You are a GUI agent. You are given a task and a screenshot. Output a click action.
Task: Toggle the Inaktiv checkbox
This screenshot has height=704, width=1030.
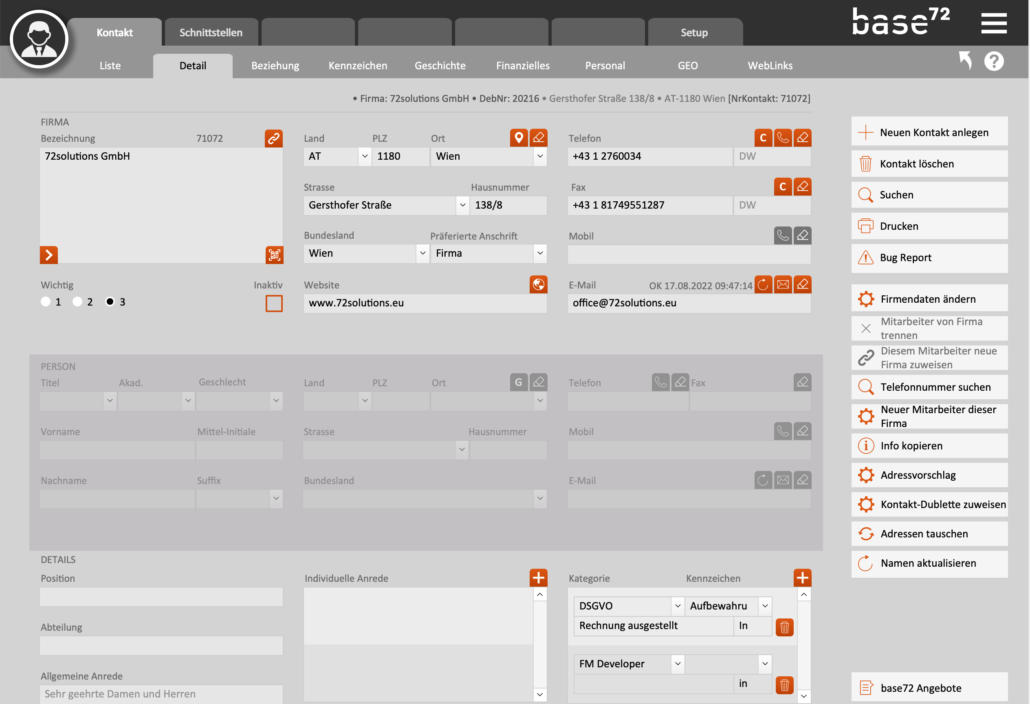pyautogui.click(x=273, y=303)
